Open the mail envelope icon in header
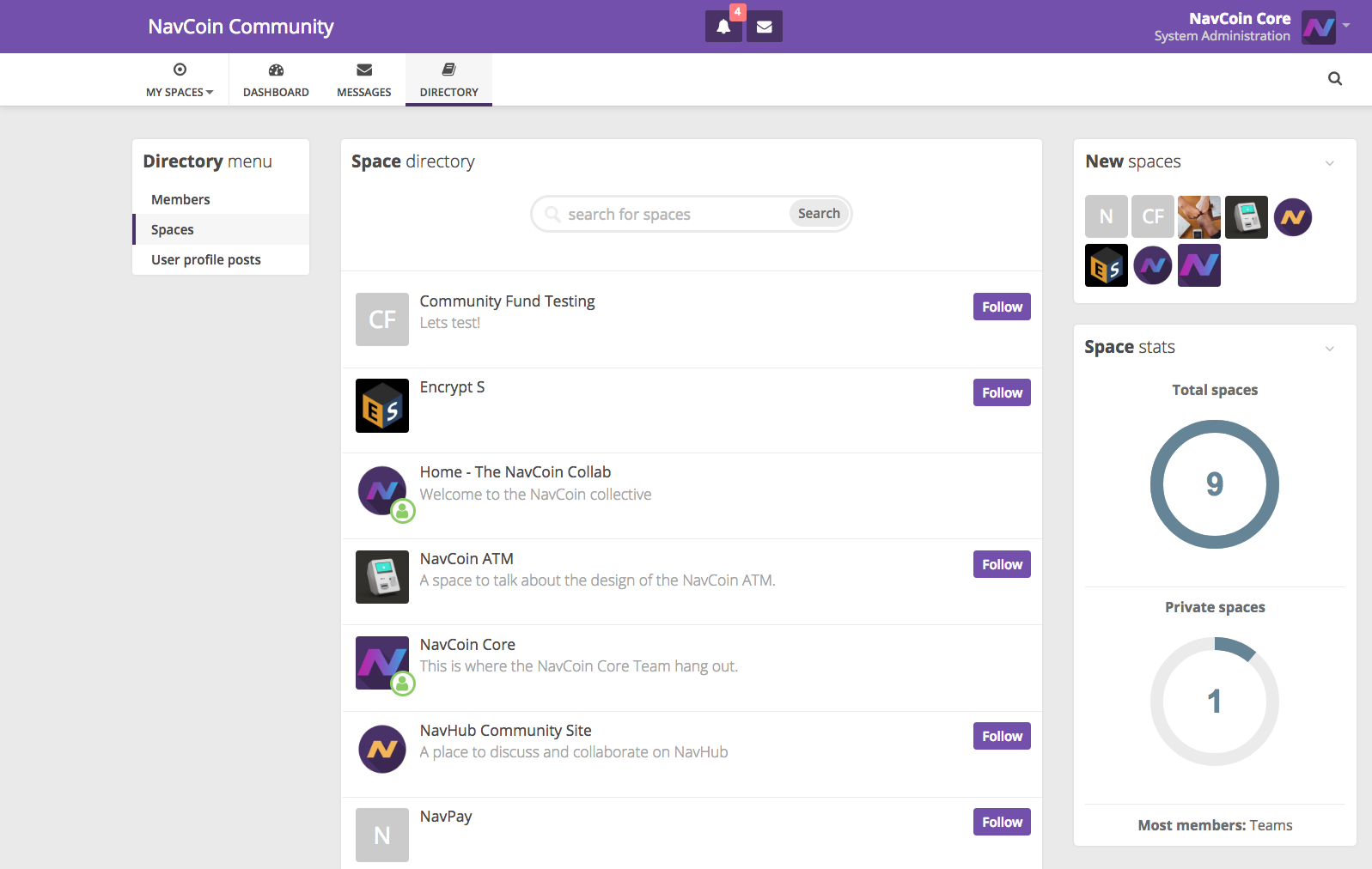1372x869 pixels. point(764,27)
